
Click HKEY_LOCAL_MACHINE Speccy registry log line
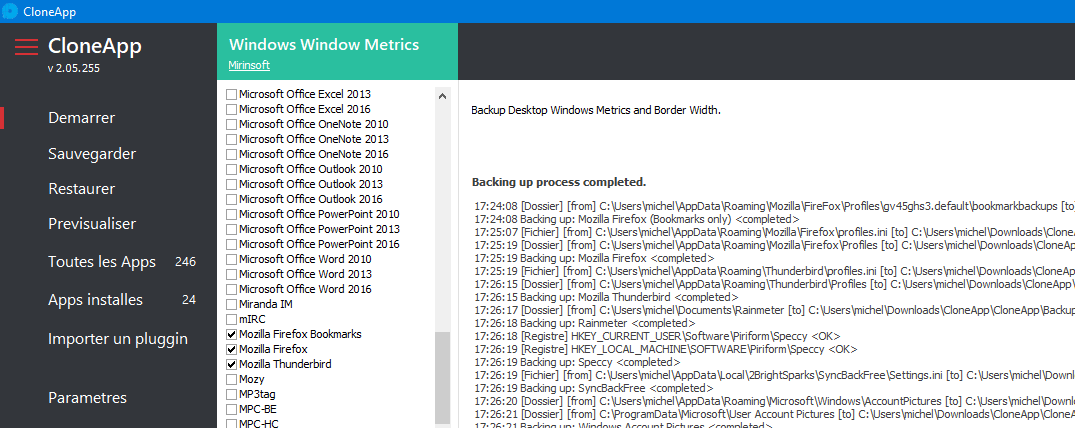(x=665, y=349)
